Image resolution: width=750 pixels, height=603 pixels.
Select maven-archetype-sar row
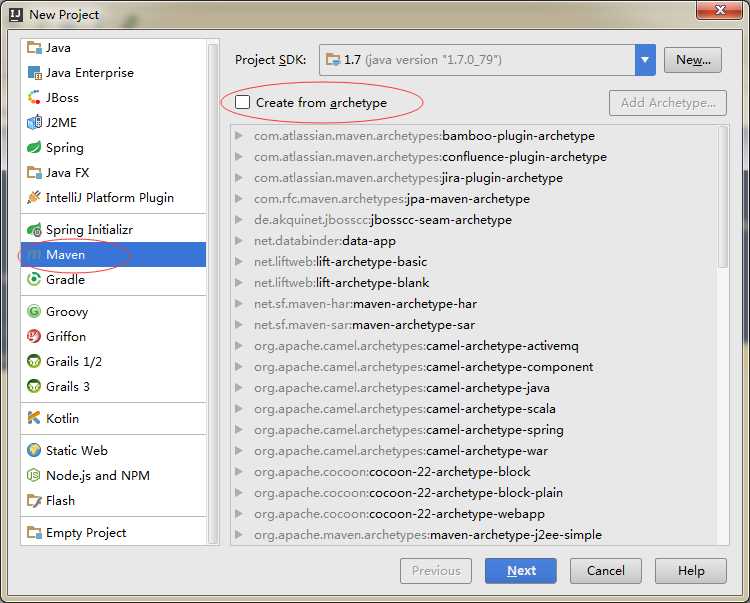474,325
